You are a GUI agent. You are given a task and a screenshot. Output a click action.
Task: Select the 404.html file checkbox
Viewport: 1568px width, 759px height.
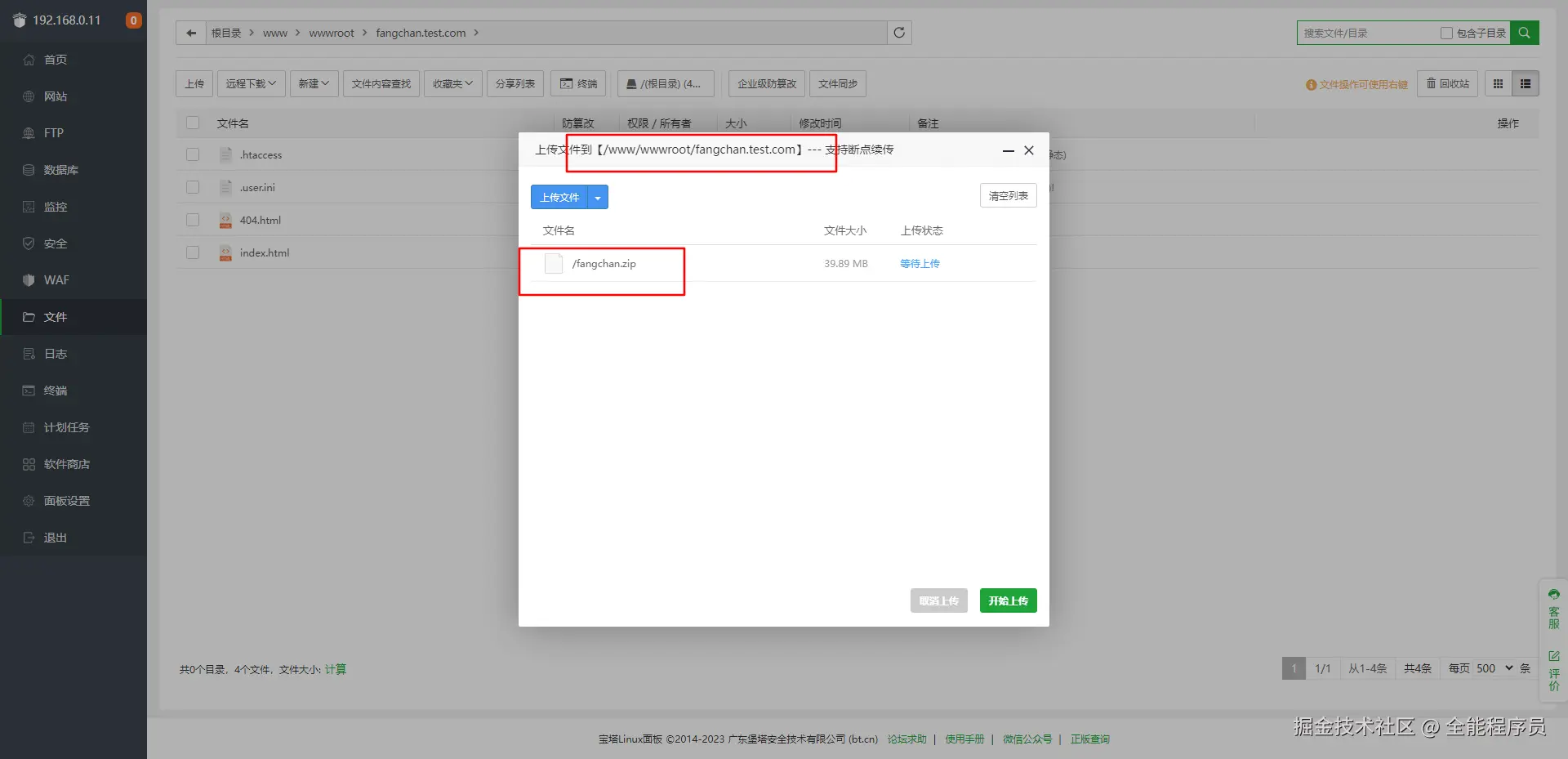(193, 220)
